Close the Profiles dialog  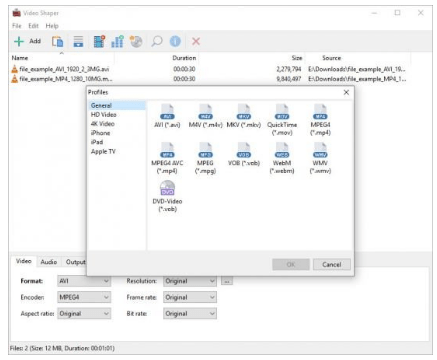[x=346, y=92]
